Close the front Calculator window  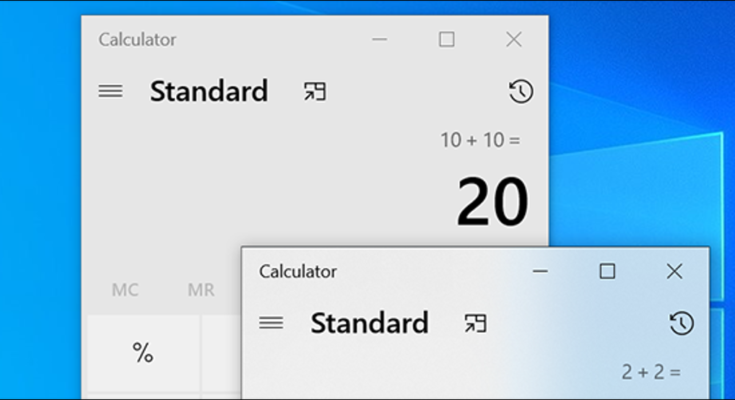(x=674, y=271)
